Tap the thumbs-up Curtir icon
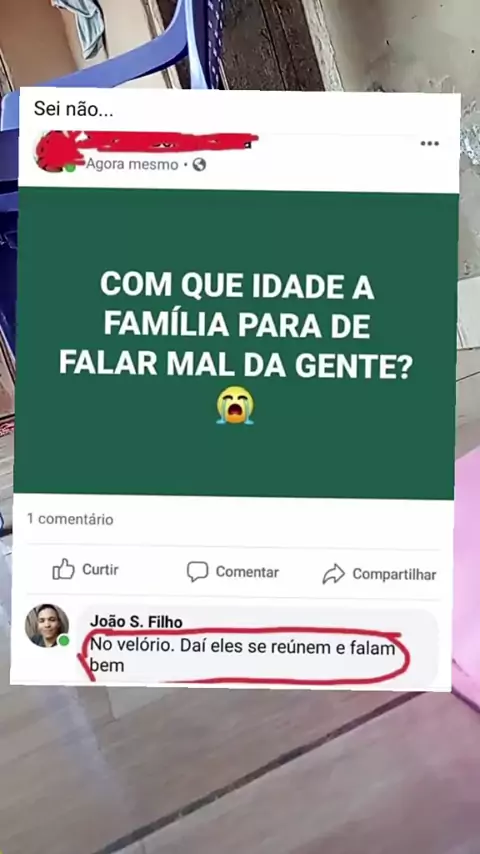This screenshot has height=854, width=480. [63, 569]
